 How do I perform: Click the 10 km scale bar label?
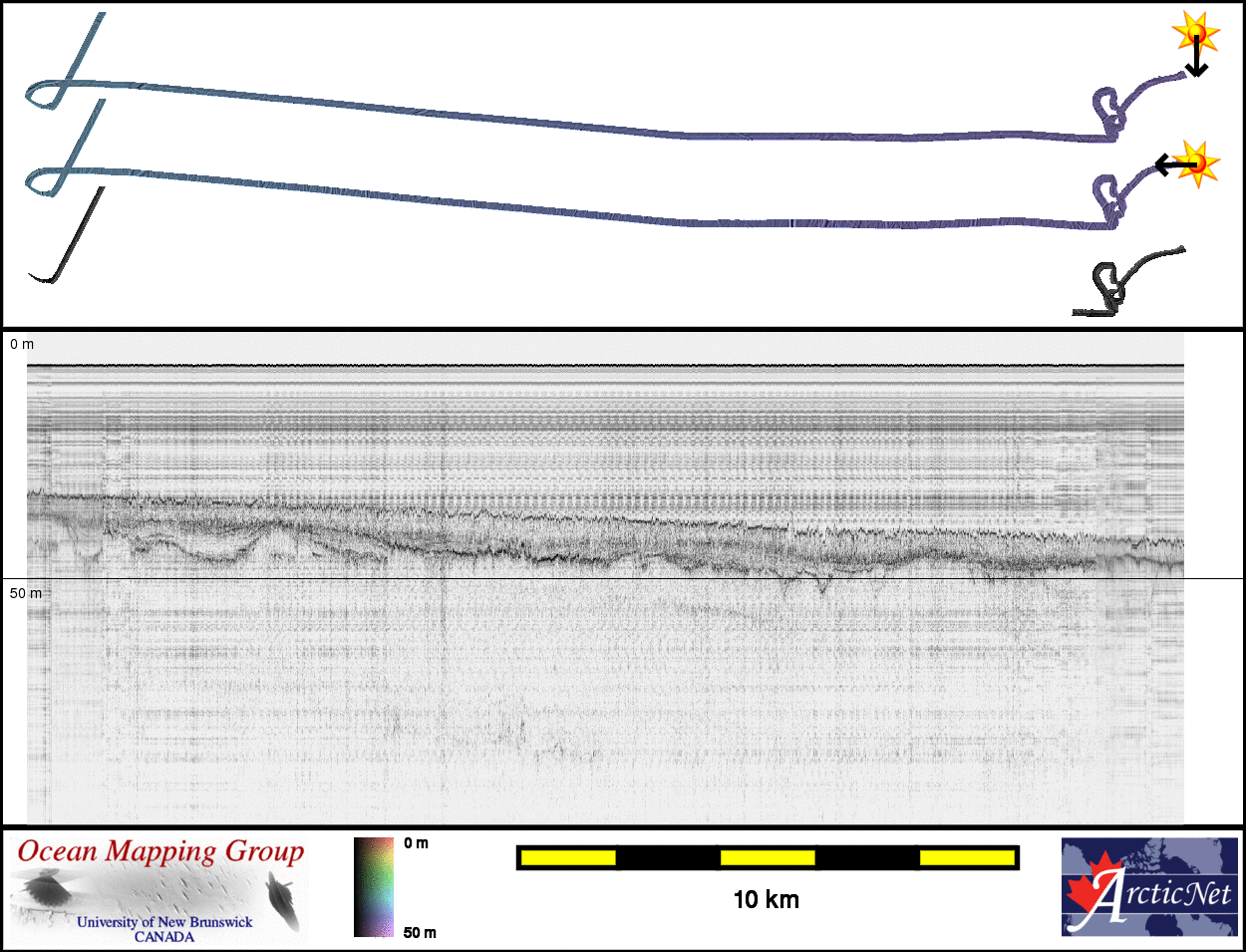coord(766,899)
